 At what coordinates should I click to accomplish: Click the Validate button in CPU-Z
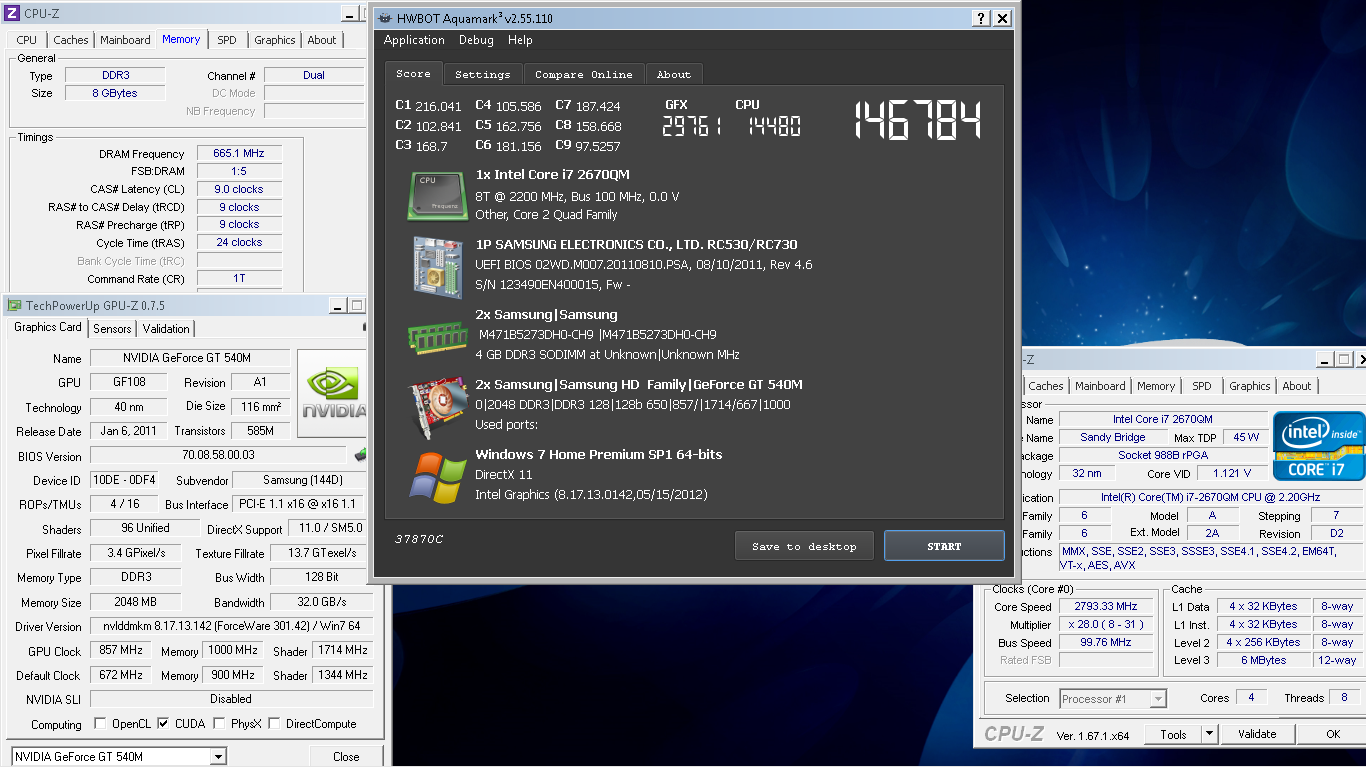pyautogui.click(x=1257, y=734)
